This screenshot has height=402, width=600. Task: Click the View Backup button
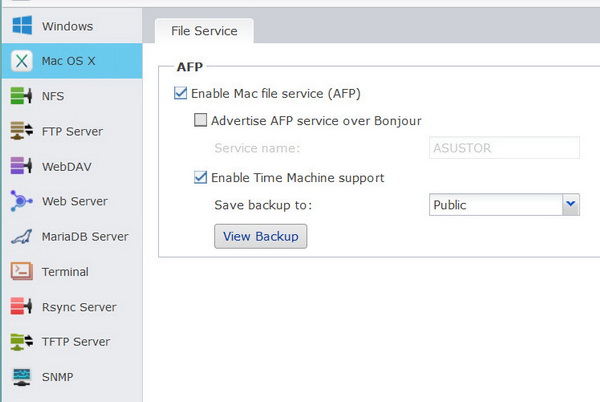click(261, 236)
